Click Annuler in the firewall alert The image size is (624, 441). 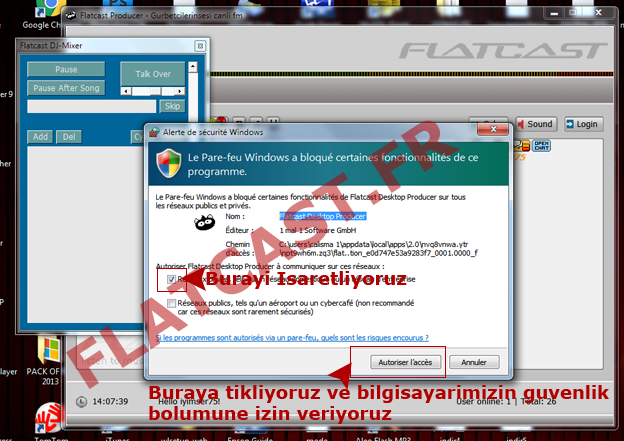click(474, 362)
